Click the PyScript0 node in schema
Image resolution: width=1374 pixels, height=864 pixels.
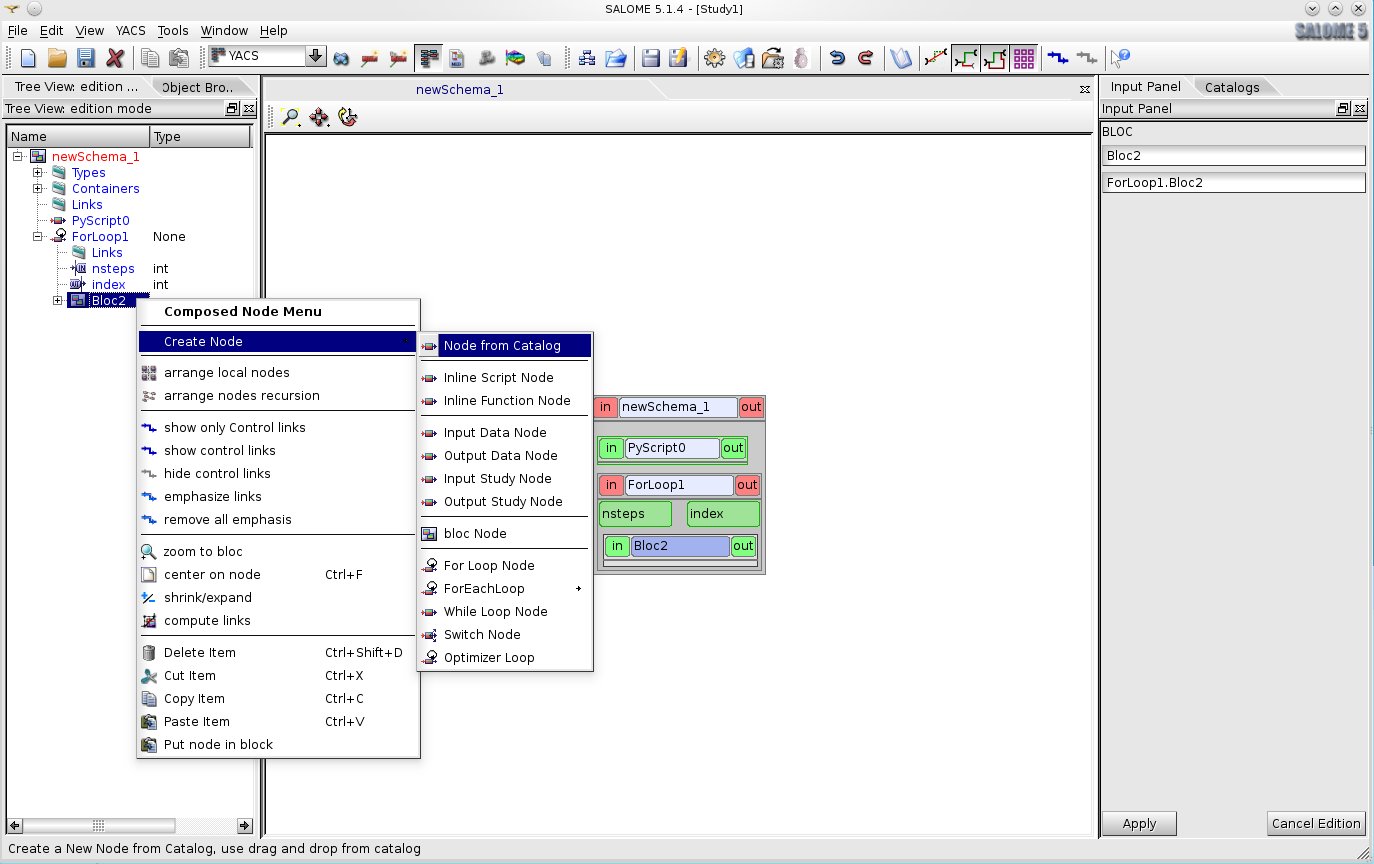(671, 448)
